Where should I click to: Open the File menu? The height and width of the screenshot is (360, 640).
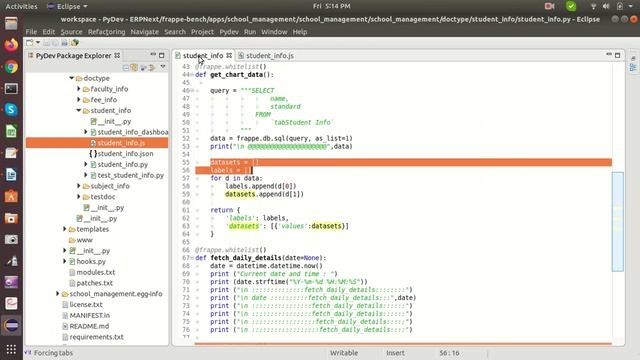[31, 32]
